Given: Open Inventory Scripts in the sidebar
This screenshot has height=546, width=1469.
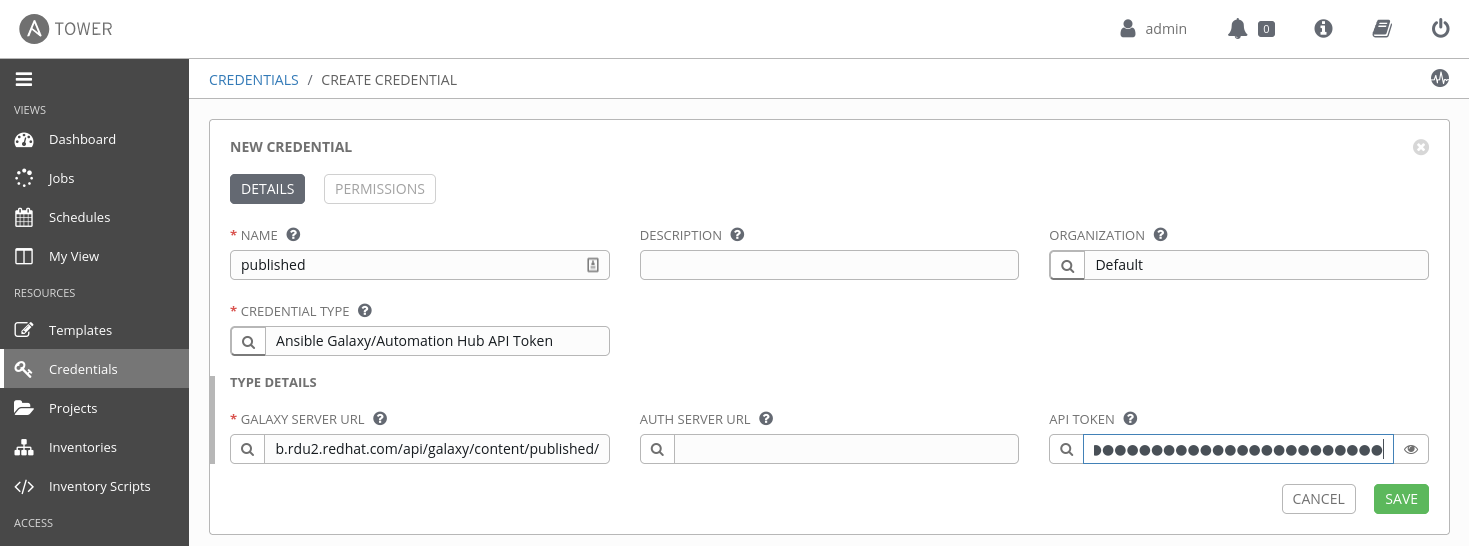Looking at the screenshot, I should pos(94,486).
